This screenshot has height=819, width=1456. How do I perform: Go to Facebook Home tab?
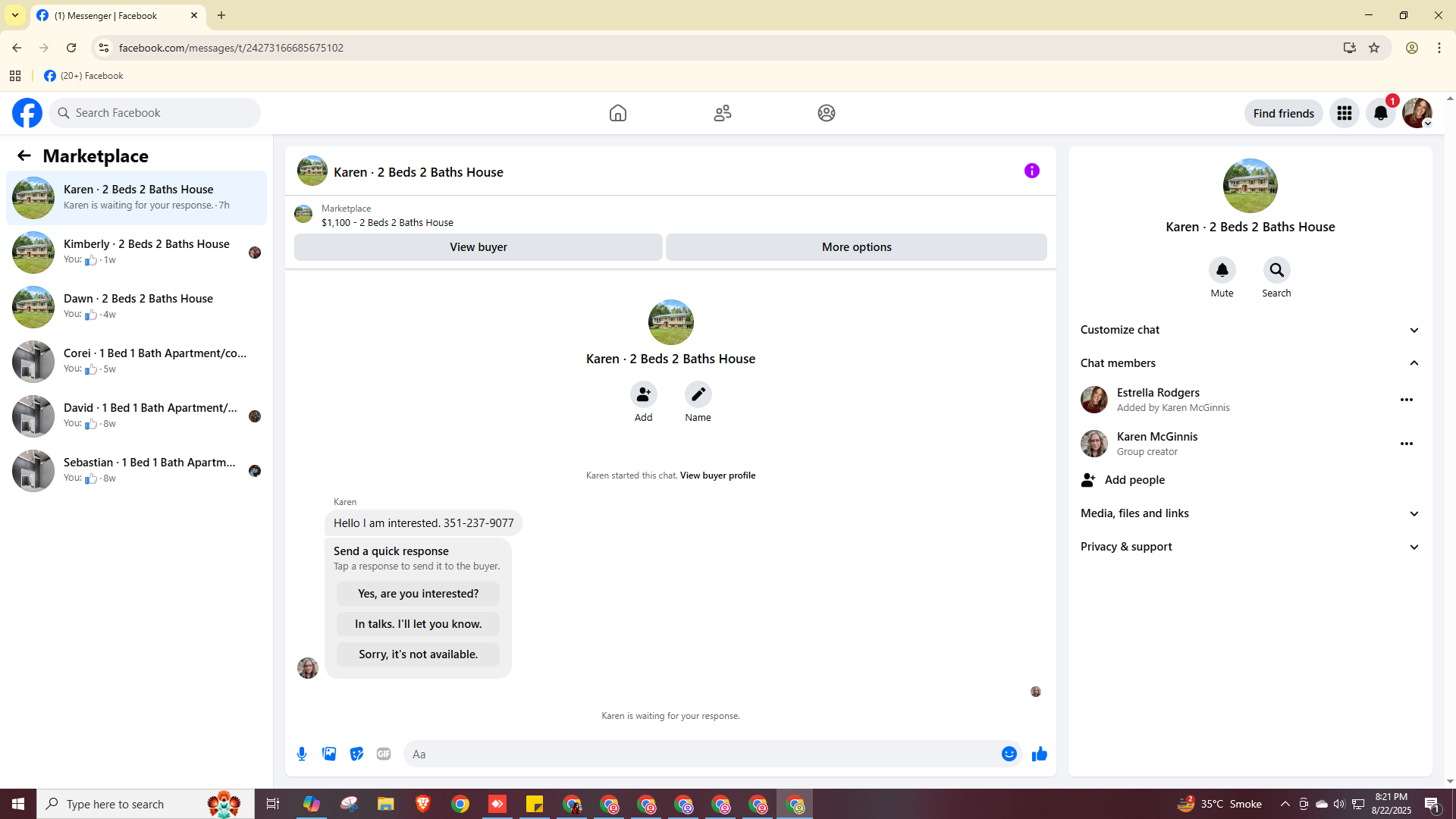coord(617,113)
